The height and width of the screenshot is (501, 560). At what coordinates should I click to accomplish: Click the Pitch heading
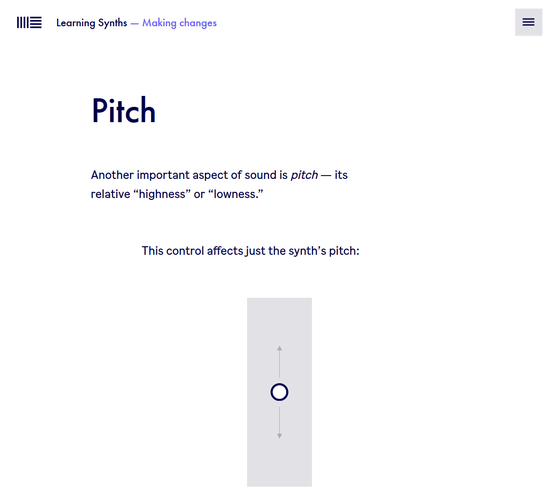[124, 111]
